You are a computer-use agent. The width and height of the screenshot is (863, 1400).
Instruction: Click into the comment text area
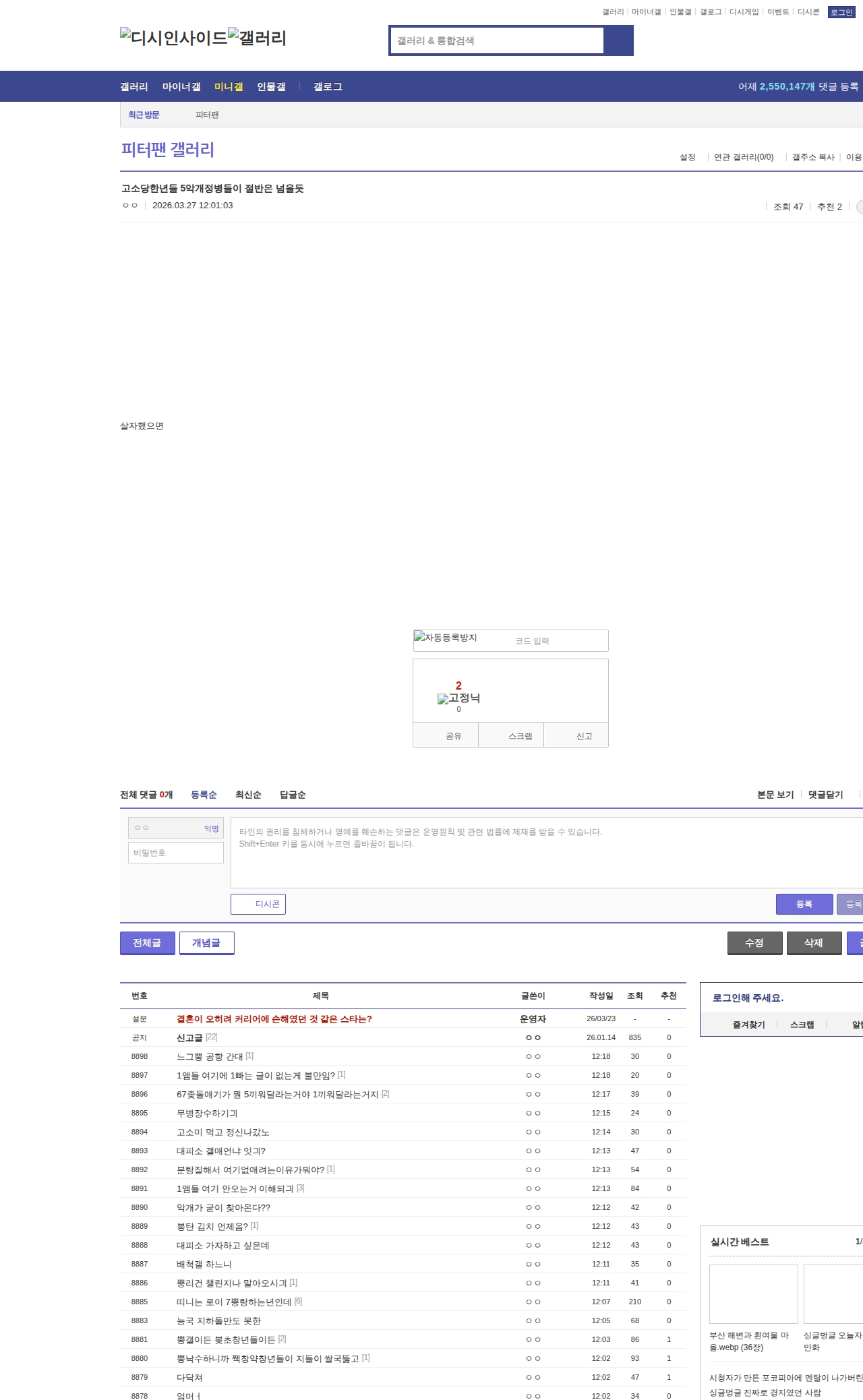pos(547,853)
